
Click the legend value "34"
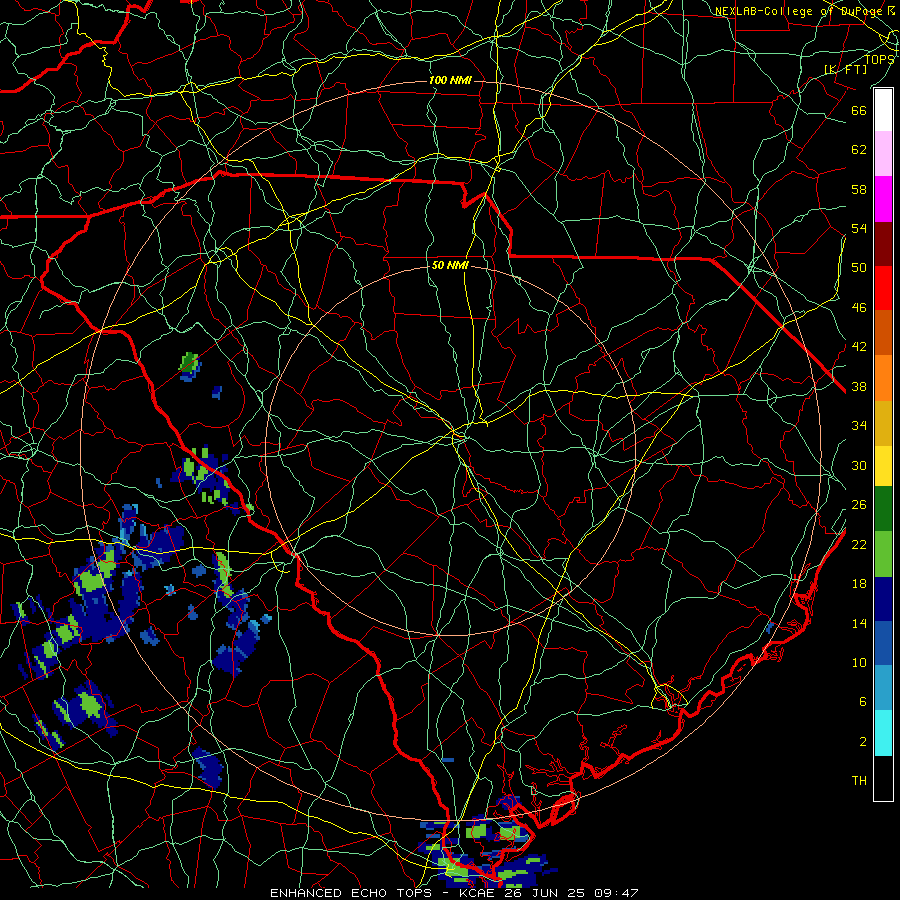[x=859, y=426]
